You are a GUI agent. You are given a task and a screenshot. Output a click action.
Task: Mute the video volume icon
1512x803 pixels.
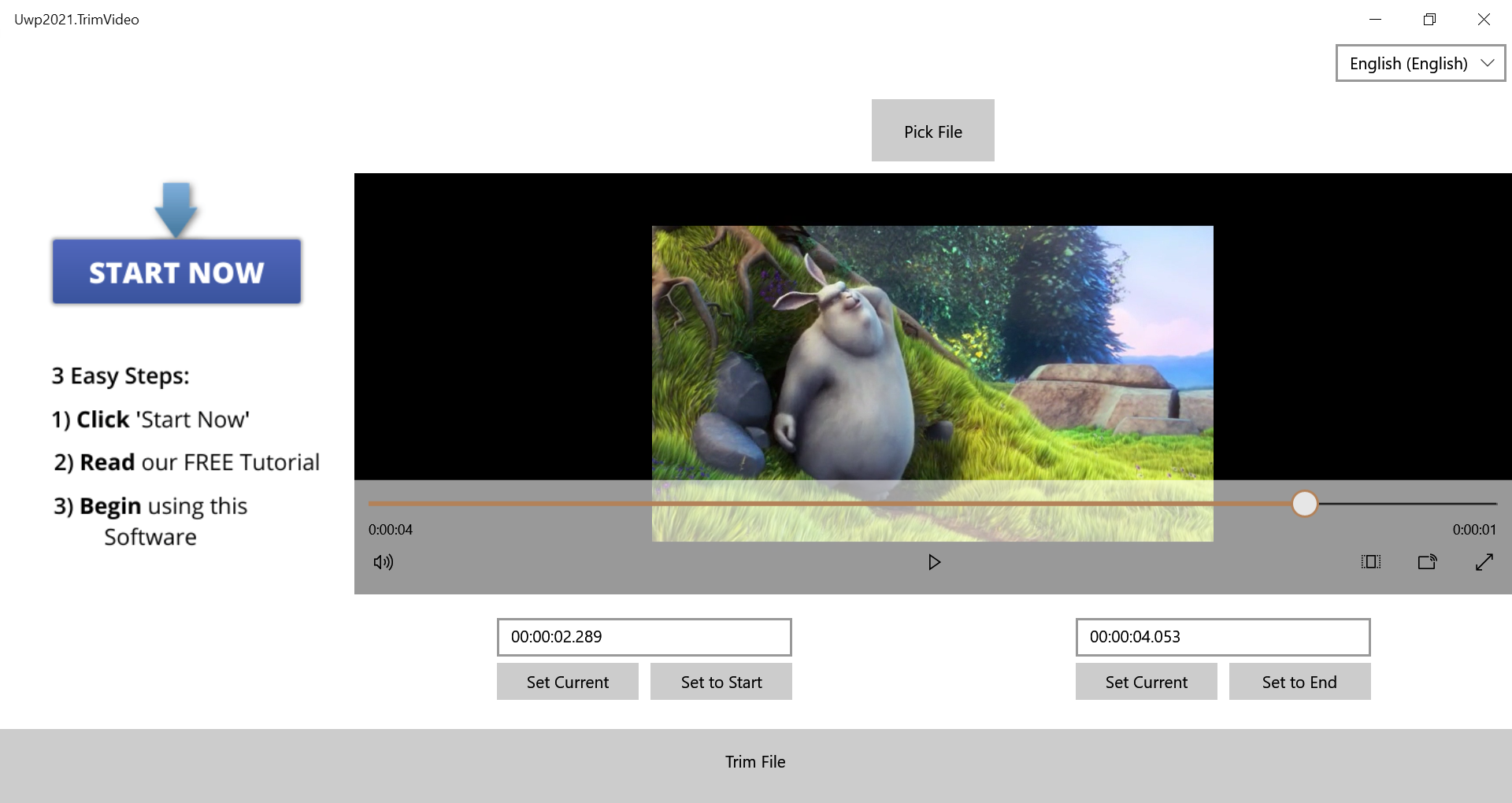[384, 562]
